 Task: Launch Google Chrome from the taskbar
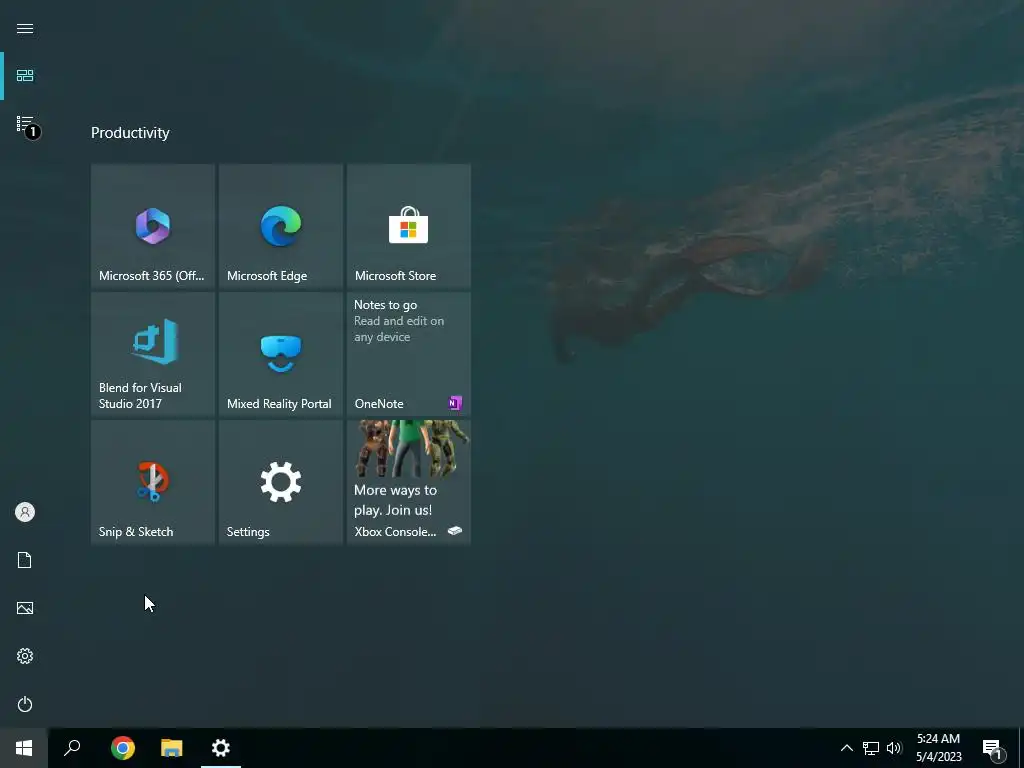tap(123, 748)
